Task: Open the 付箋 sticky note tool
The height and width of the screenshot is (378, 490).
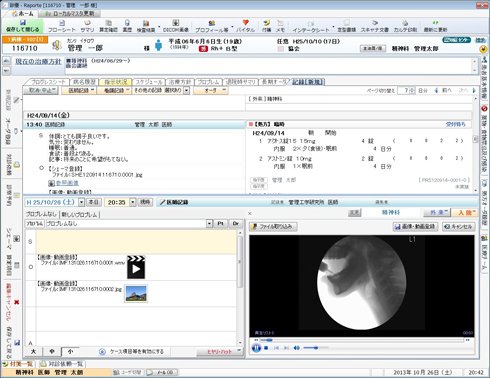Action: [266, 26]
